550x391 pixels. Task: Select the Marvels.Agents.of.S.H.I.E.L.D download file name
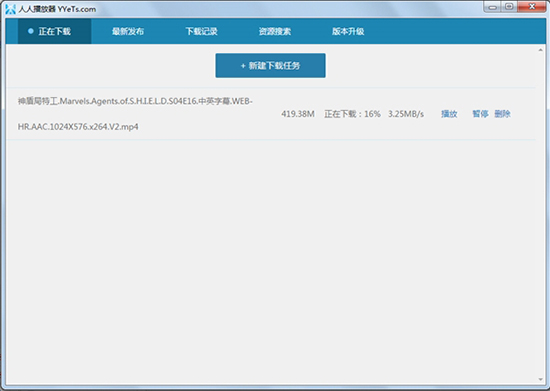tap(135, 114)
